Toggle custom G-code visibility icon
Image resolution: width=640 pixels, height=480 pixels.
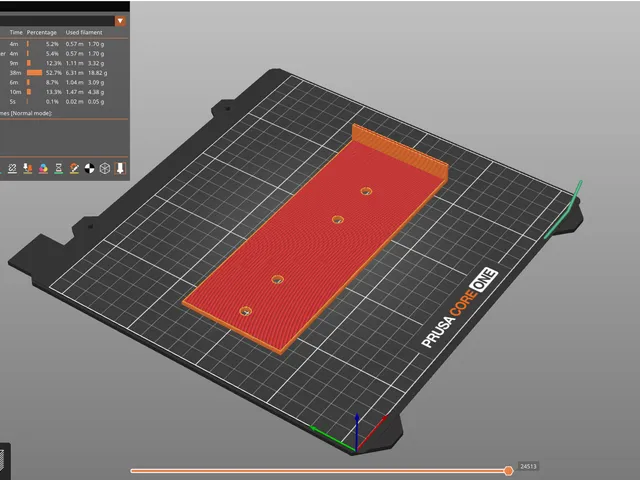[x=74, y=168]
